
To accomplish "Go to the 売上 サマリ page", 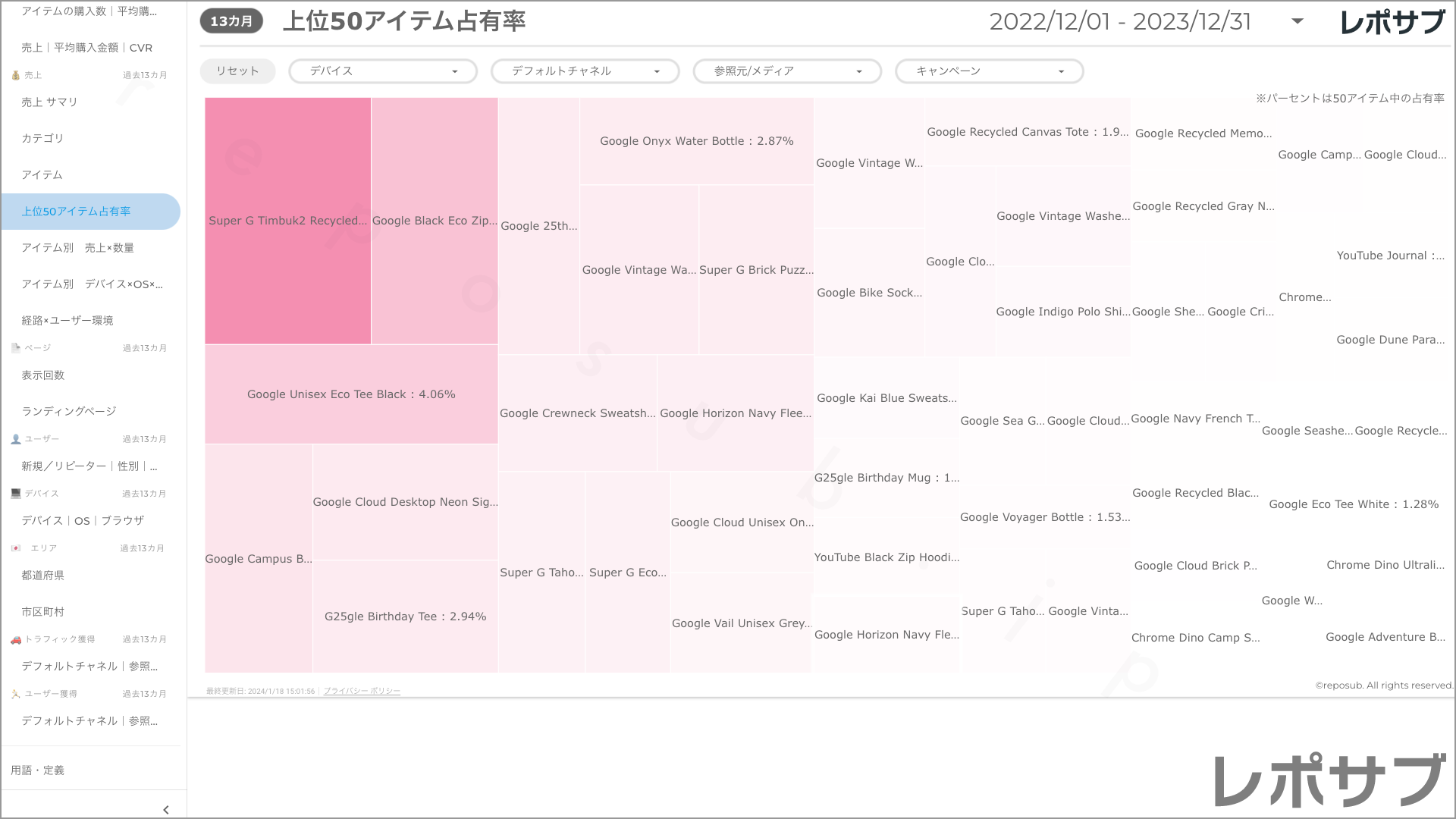I will pos(49,102).
